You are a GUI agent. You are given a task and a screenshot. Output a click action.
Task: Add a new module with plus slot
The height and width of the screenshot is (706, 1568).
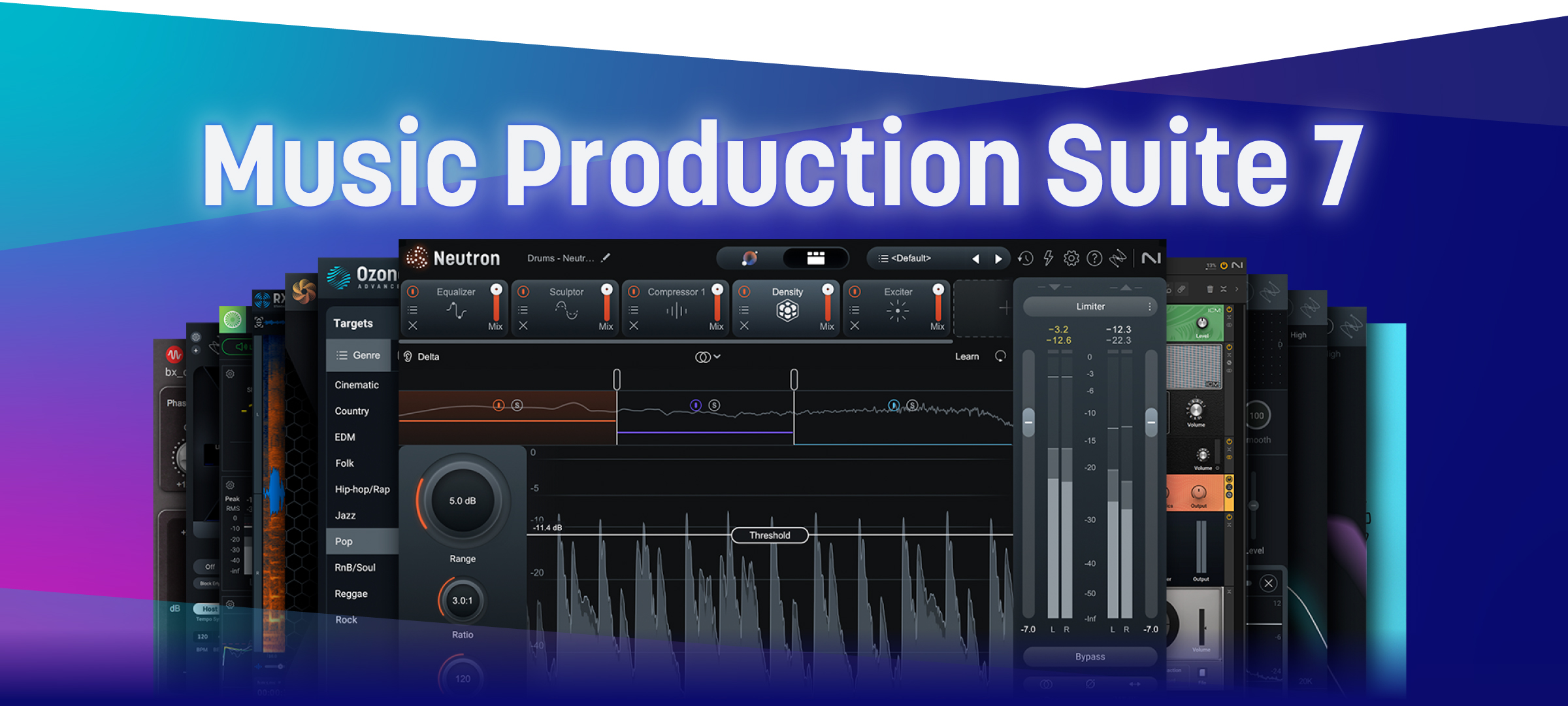coord(1004,307)
